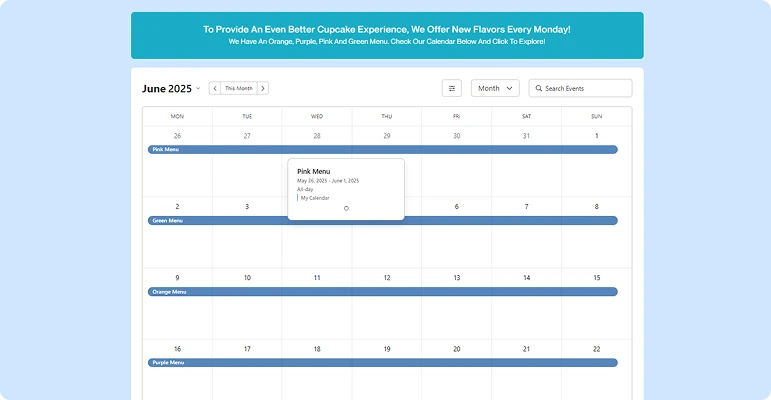Jump to This Month

[238, 88]
